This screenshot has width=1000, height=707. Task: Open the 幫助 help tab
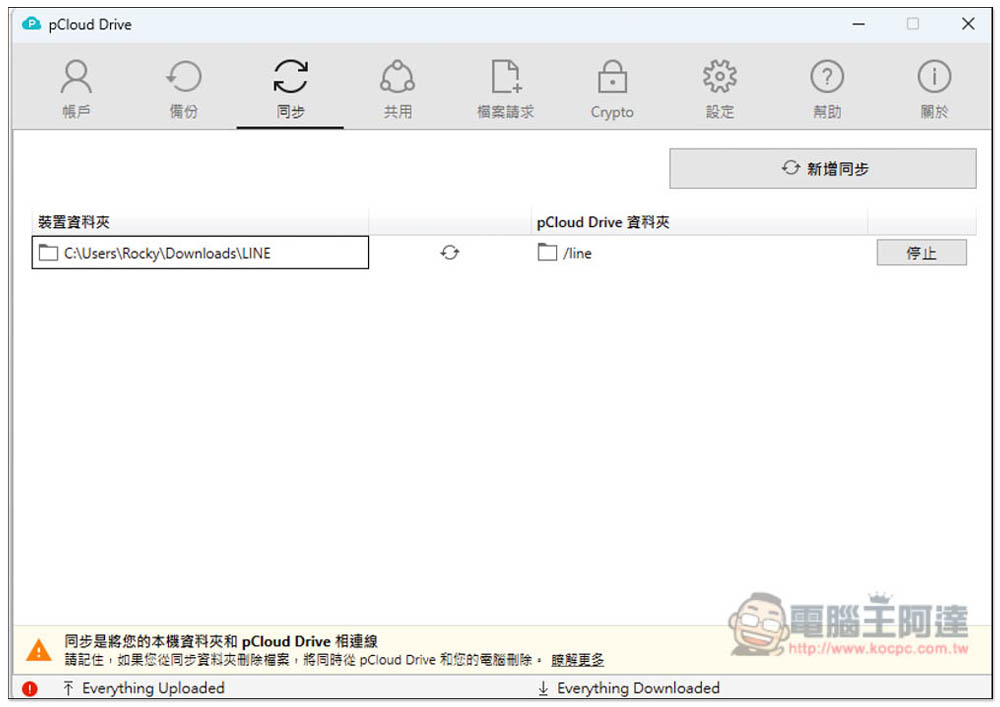[827, 88]
